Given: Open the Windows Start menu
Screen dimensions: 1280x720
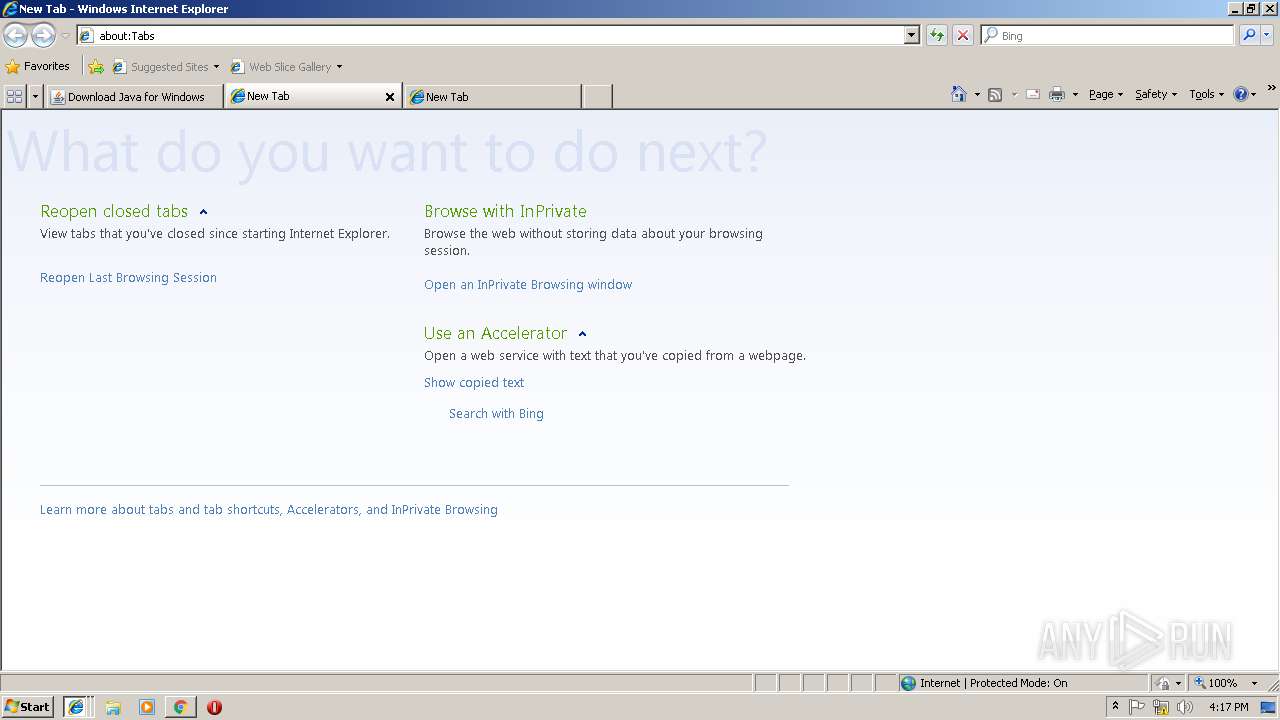Looking at the screenshot, I should (x=28, y=707).
